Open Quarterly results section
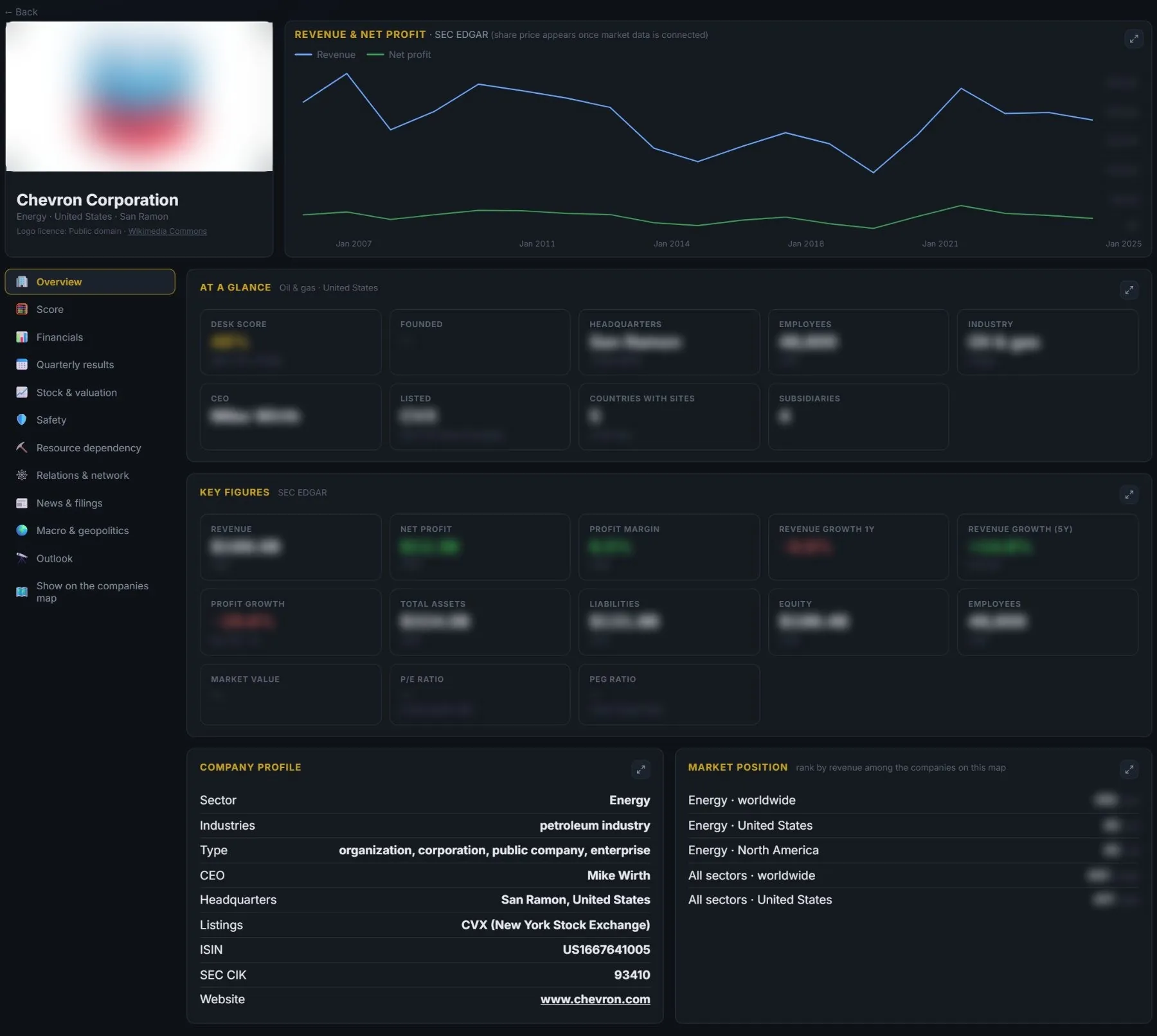 90,364
